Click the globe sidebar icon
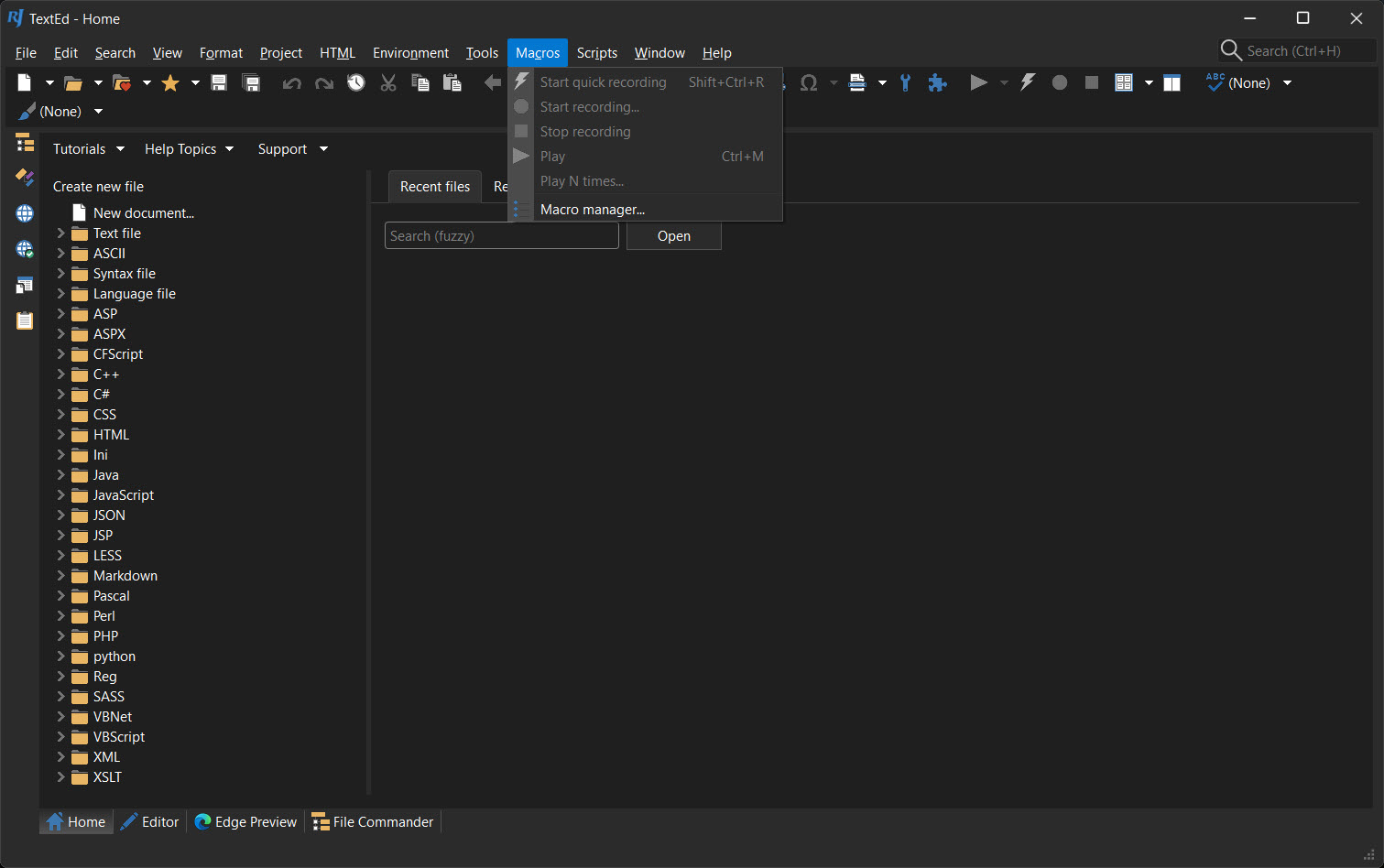This screenshot has width=1384, height=868. pyautogui.click(x=25, y=213)
